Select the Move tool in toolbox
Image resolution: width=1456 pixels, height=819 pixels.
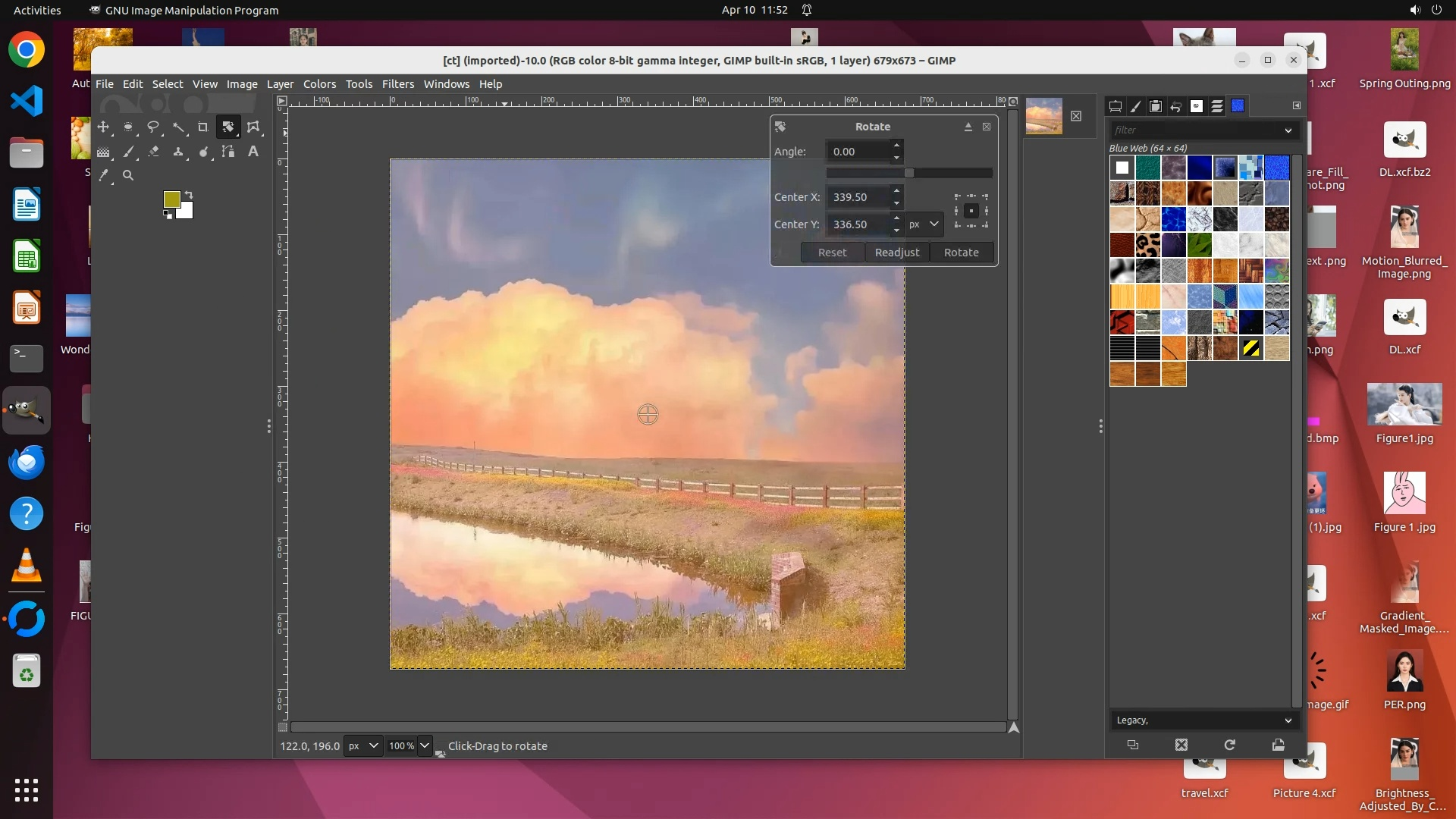click(103, 127)
